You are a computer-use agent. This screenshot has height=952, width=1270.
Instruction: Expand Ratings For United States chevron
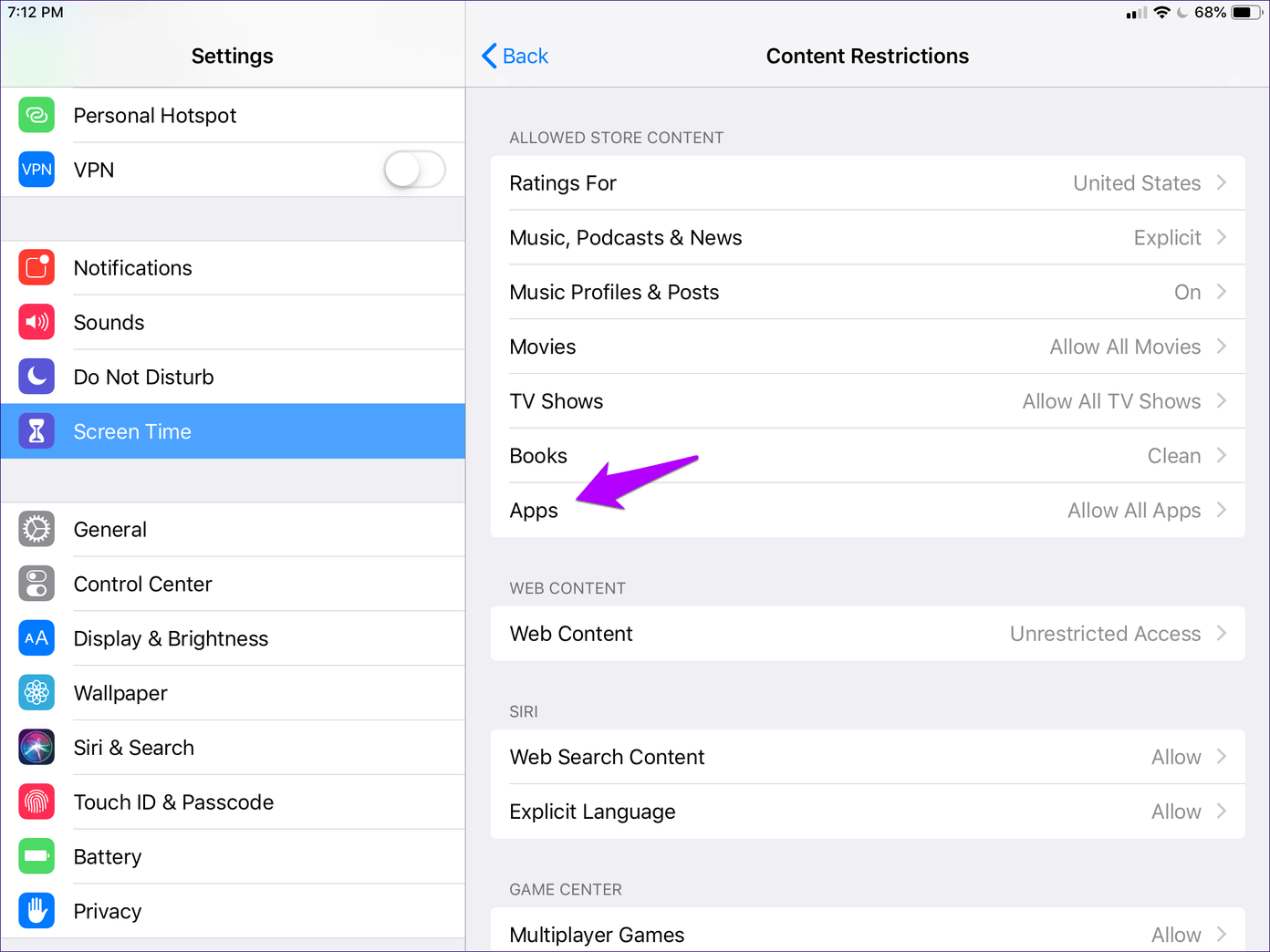tap(1222, 183)
